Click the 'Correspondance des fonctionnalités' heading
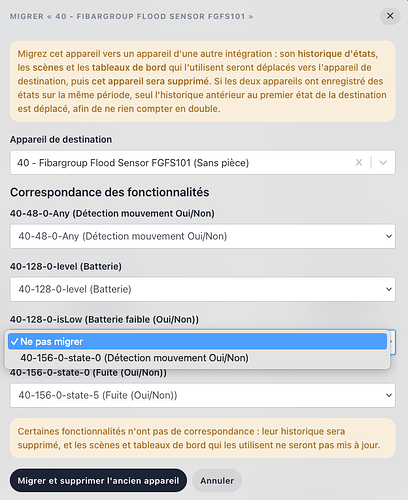This screenshot has height=500, width=408. [x=110, y=192]
